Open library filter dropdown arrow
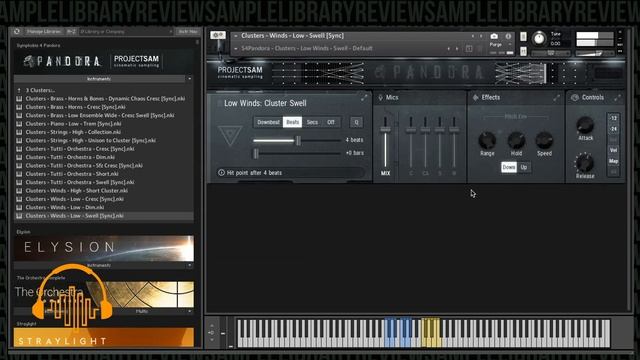 (171, 31)
